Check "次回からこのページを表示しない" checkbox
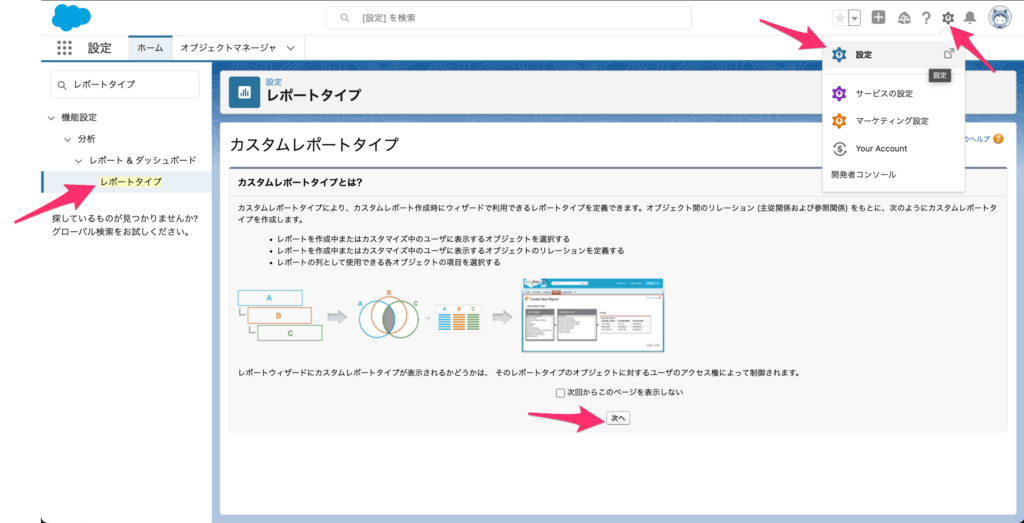This screenshot has height=523, width=1024. (560, 393)
